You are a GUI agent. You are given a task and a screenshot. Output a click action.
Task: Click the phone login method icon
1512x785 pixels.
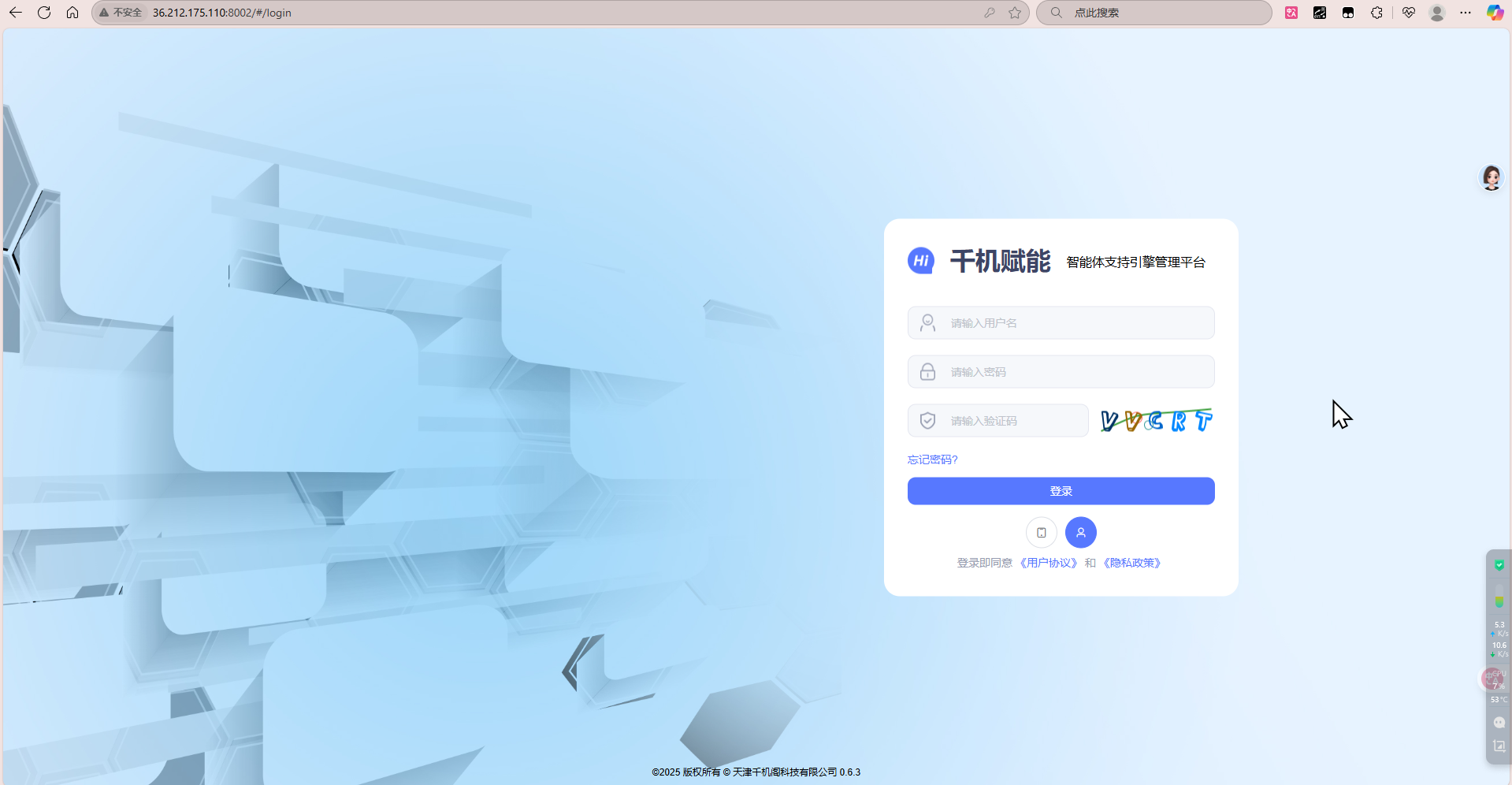1041,533
